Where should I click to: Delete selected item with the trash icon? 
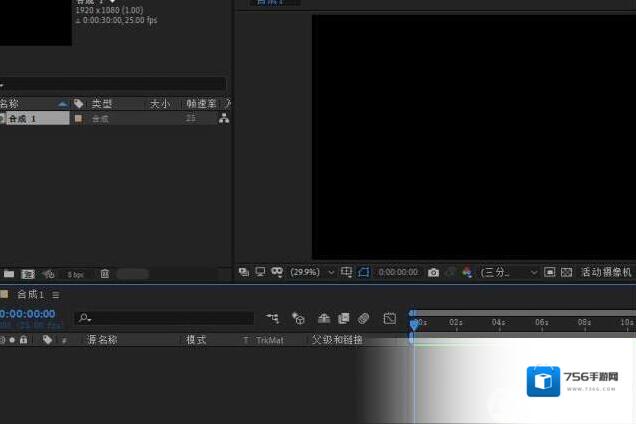104,274
